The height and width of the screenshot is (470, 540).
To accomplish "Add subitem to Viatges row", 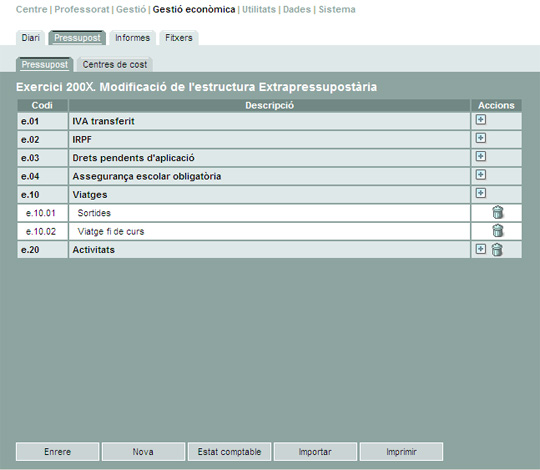I will click(481, 193).
